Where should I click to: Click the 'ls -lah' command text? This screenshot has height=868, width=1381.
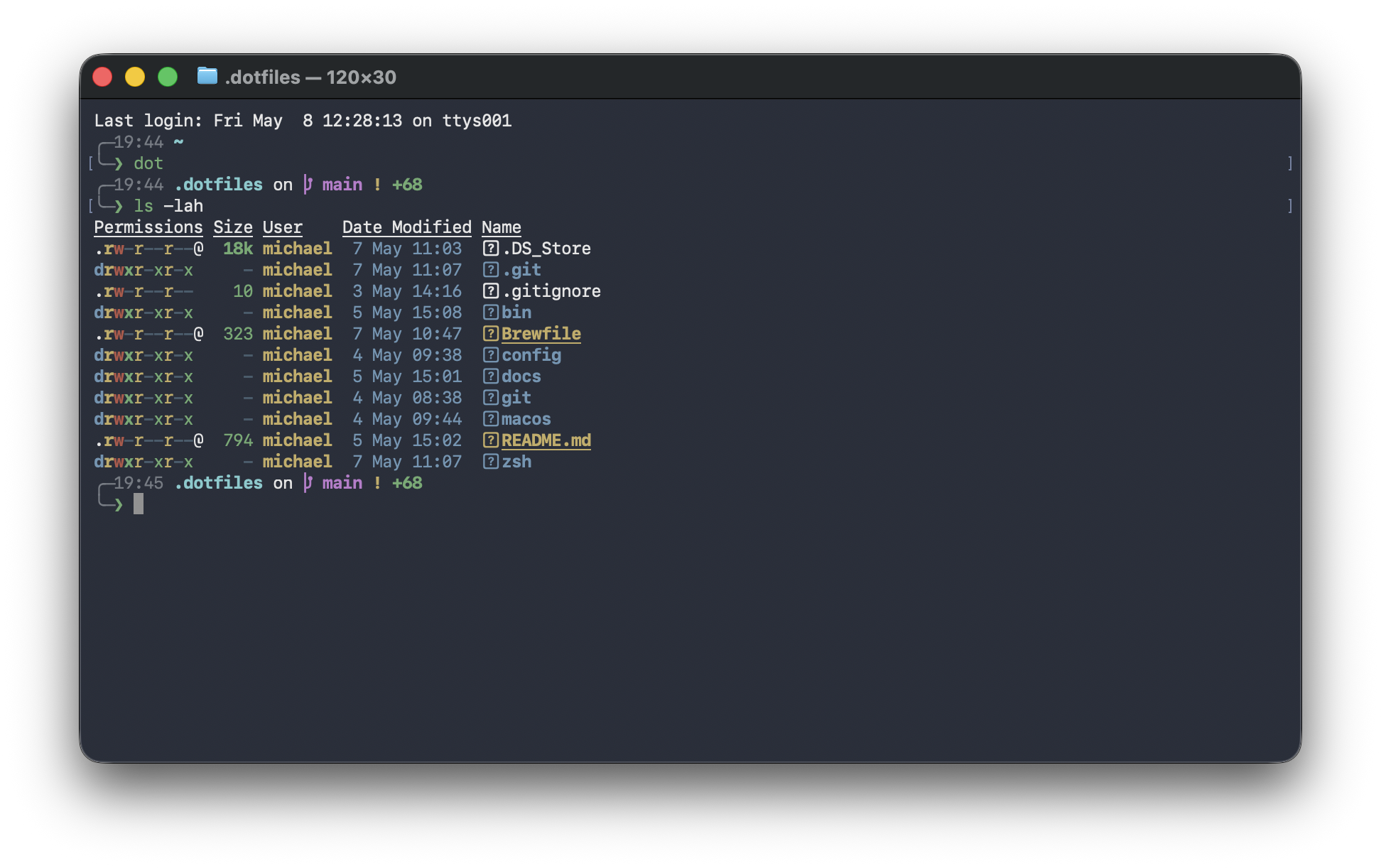pyautogui.click(x=168, y=206)
